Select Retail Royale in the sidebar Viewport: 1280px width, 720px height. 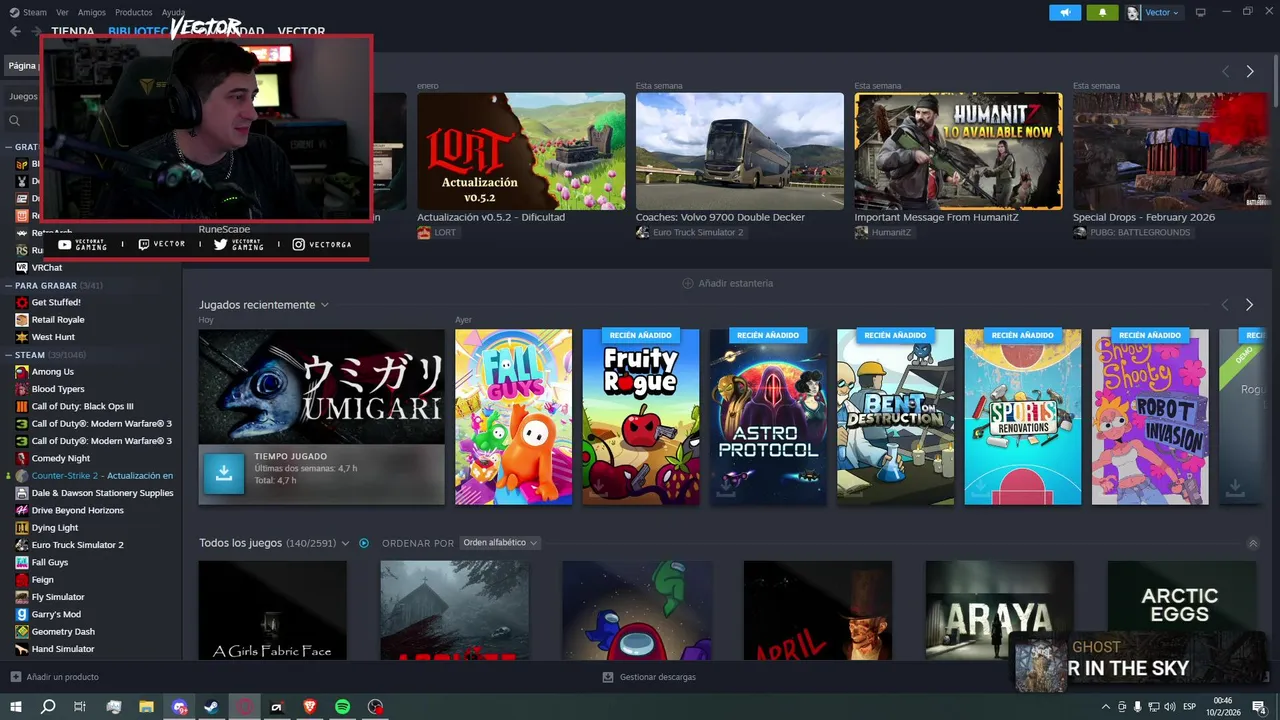(58, 320)
